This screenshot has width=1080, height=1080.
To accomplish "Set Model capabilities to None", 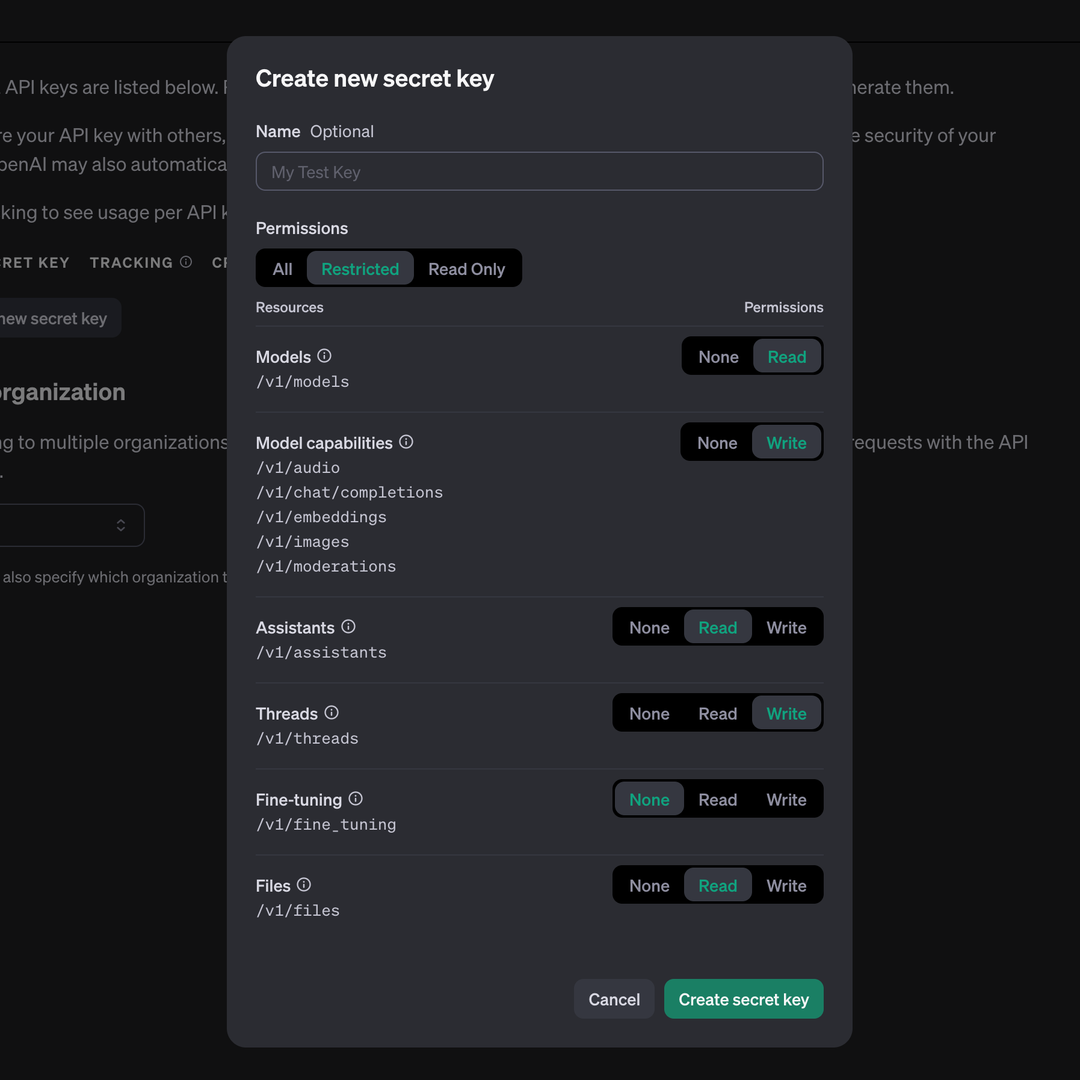I will coord(718,441).
